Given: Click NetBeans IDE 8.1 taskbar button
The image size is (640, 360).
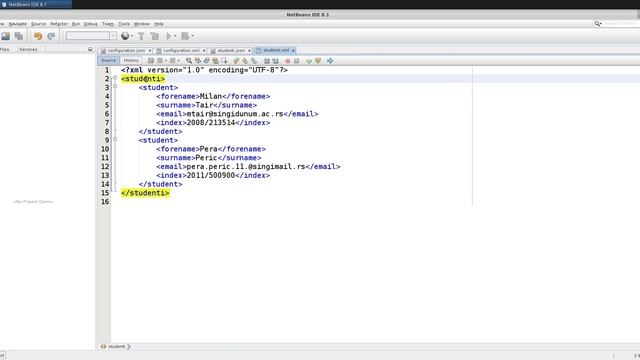Looking at the screenshot, I should (x=36, y=4).
